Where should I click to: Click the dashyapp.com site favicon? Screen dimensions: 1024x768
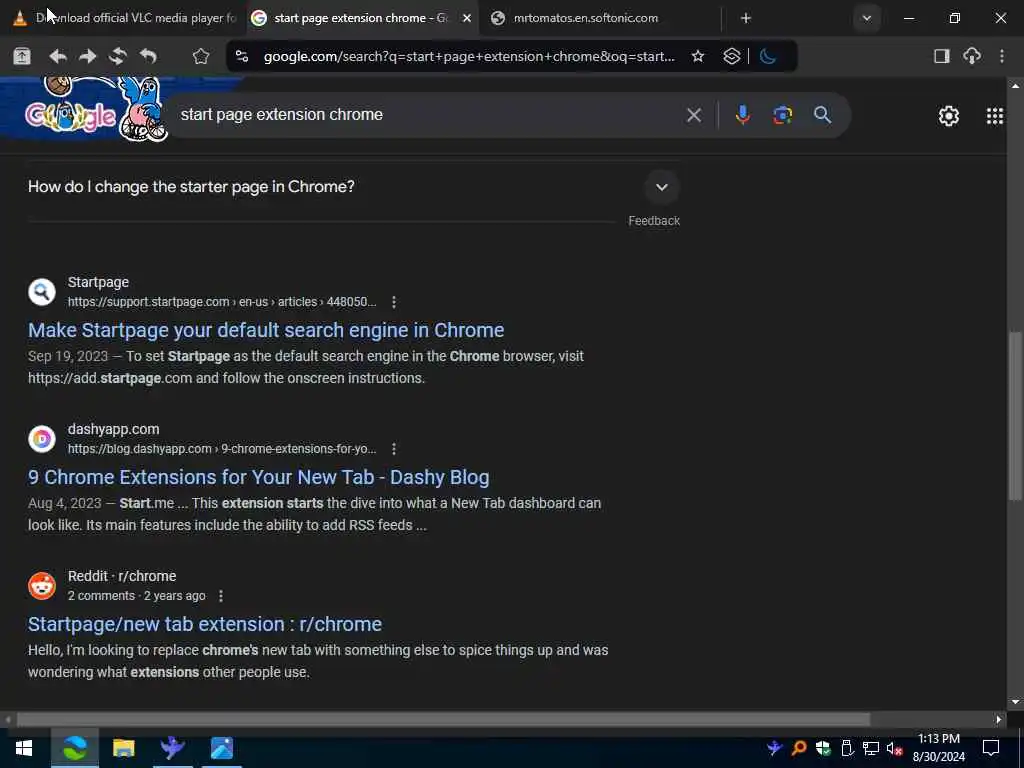[x=42, y=439]
